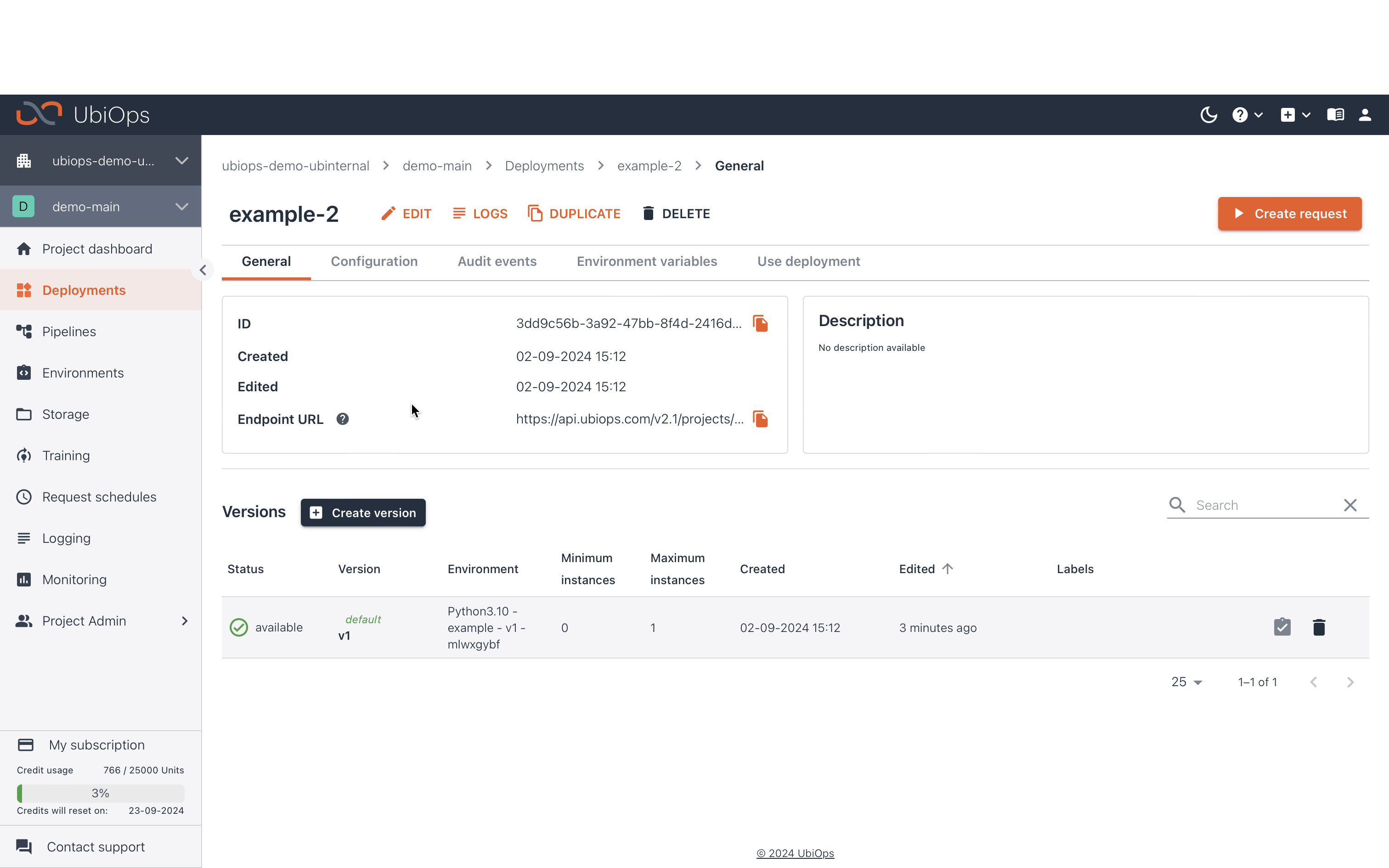1389x868 pixels.
Task: Click the Storage sidebar icon
Action: [x=25, y=414]
